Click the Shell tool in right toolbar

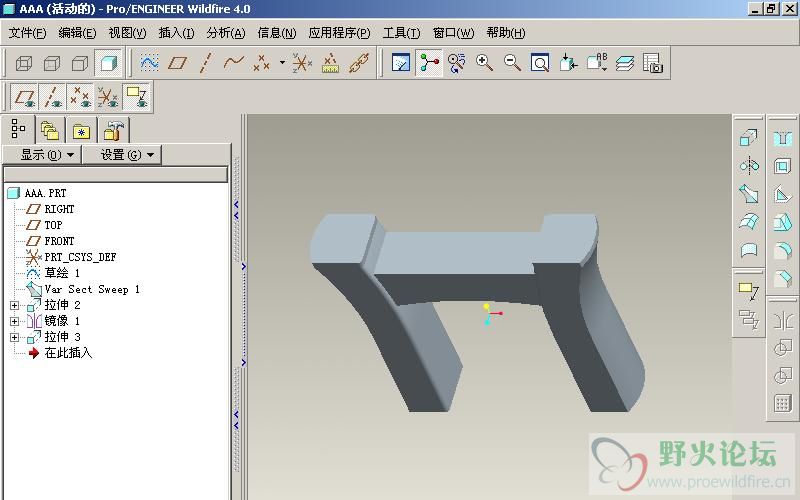tap(782, 166)
